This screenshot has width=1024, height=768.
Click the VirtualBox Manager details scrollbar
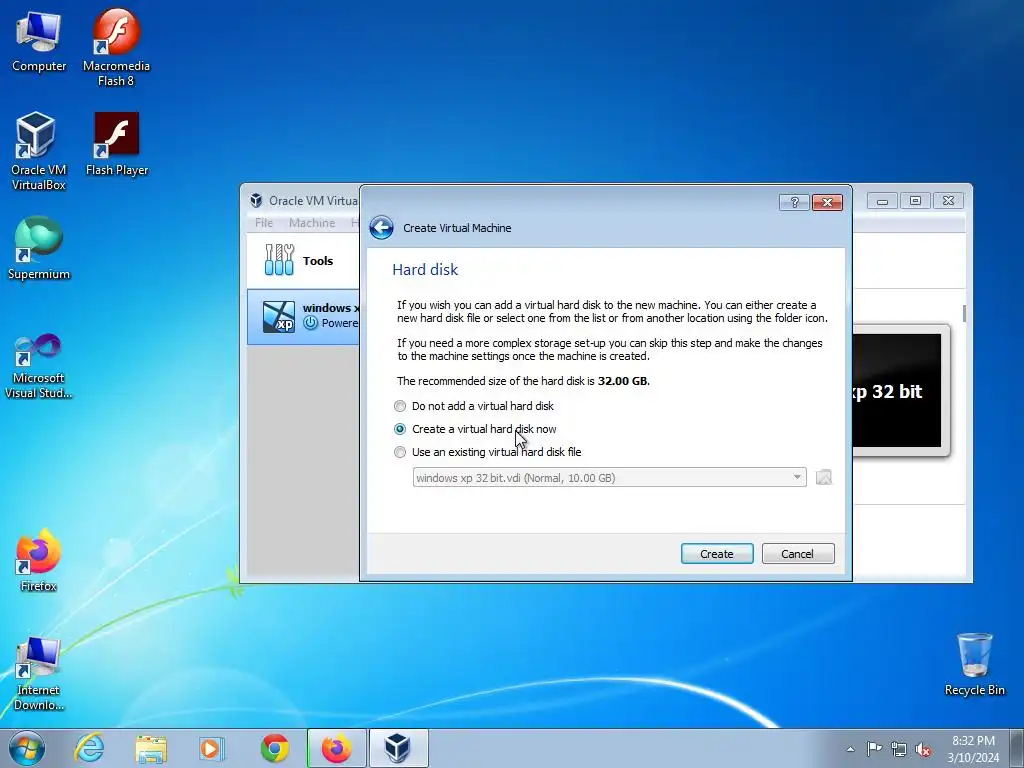964,313
